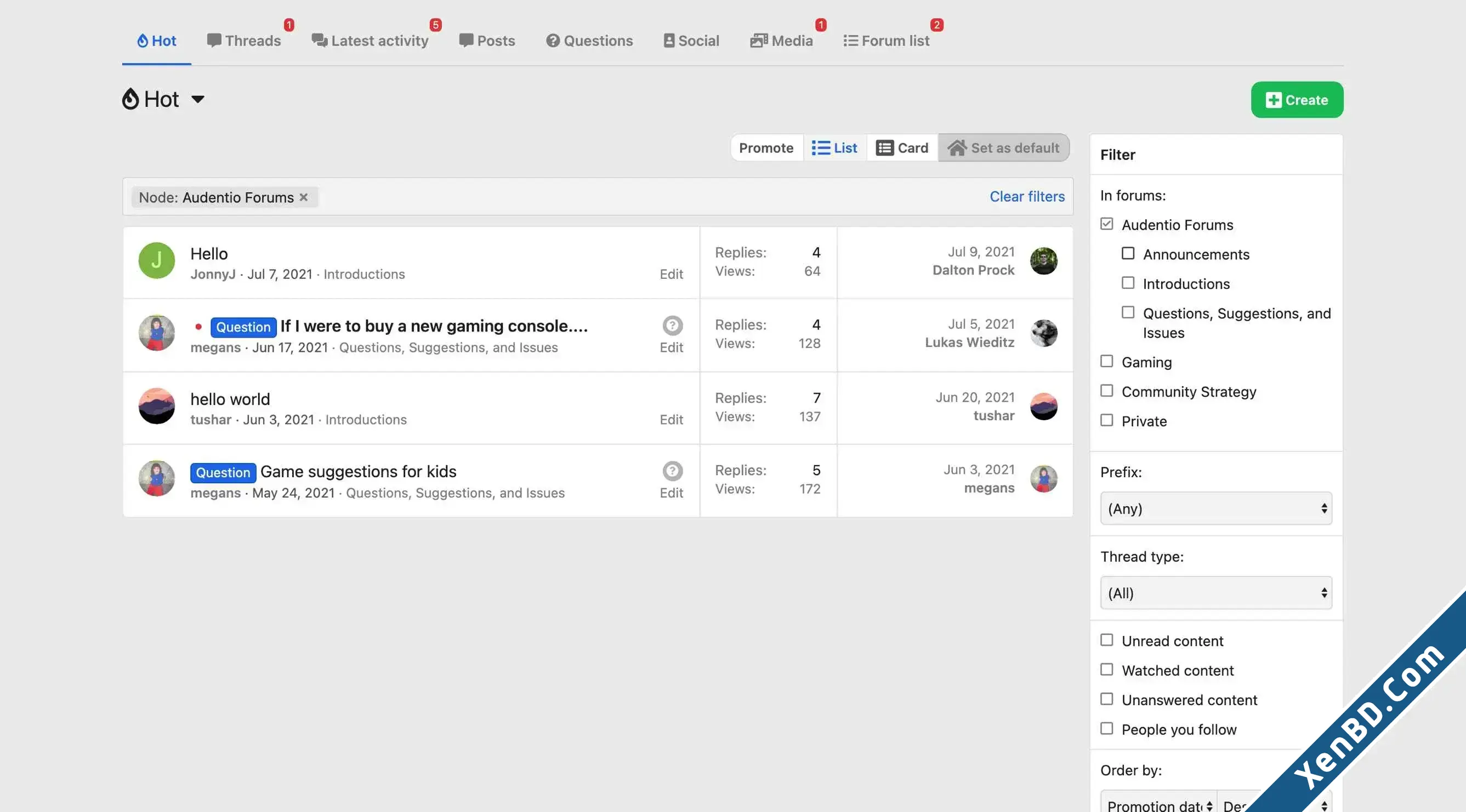Click the Questions, Suggestions, and Issues link under Game suggestions
This screenshot has height=812, width=1466.
(x=455, y=493)
